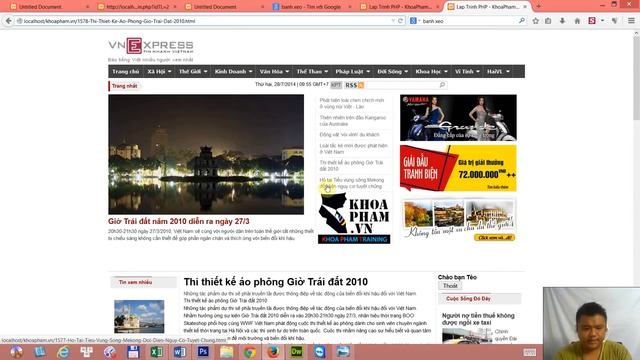The width and height of the screenshot is (640, 360).
Task: Open Thiên nhiên trên đảo Kangaroo link
Action: pos(353,120)
